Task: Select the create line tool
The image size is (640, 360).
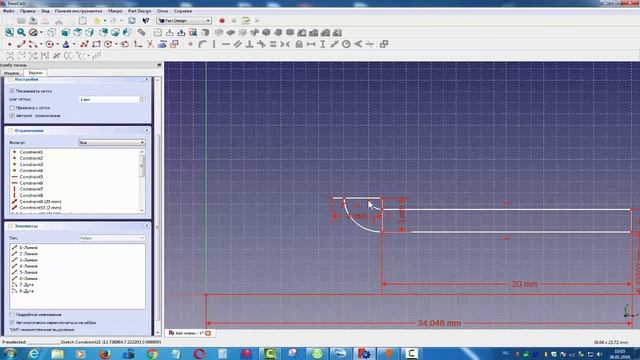Action: pos(21,44)
